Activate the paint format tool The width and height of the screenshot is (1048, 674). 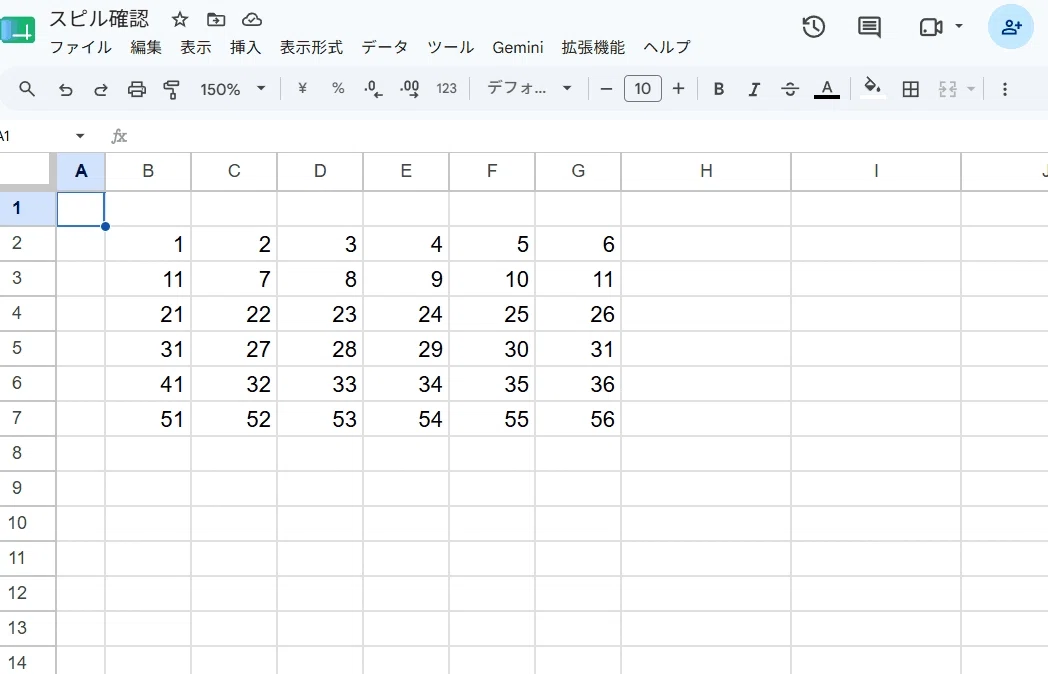[x=172, y=89]
